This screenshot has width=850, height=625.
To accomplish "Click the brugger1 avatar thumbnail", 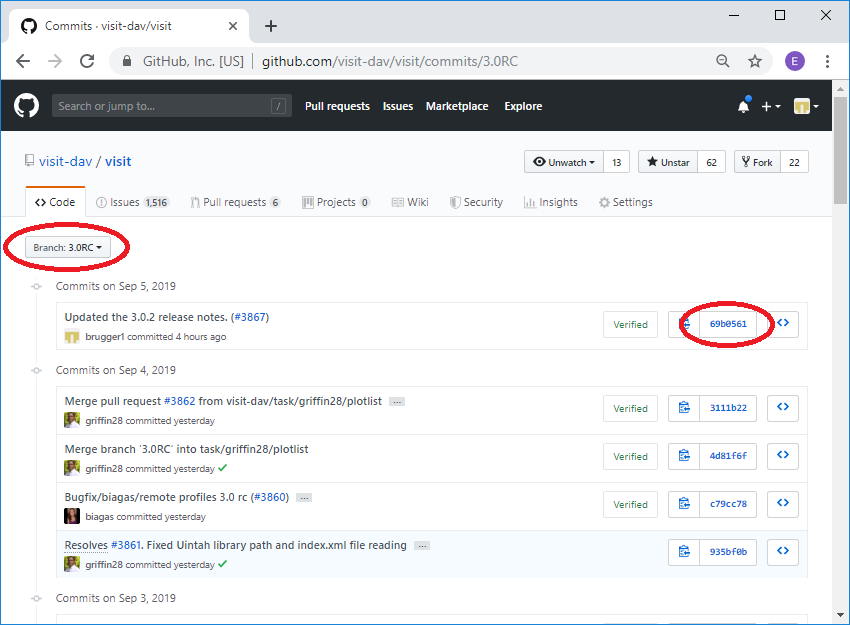I will click(72, 337).
